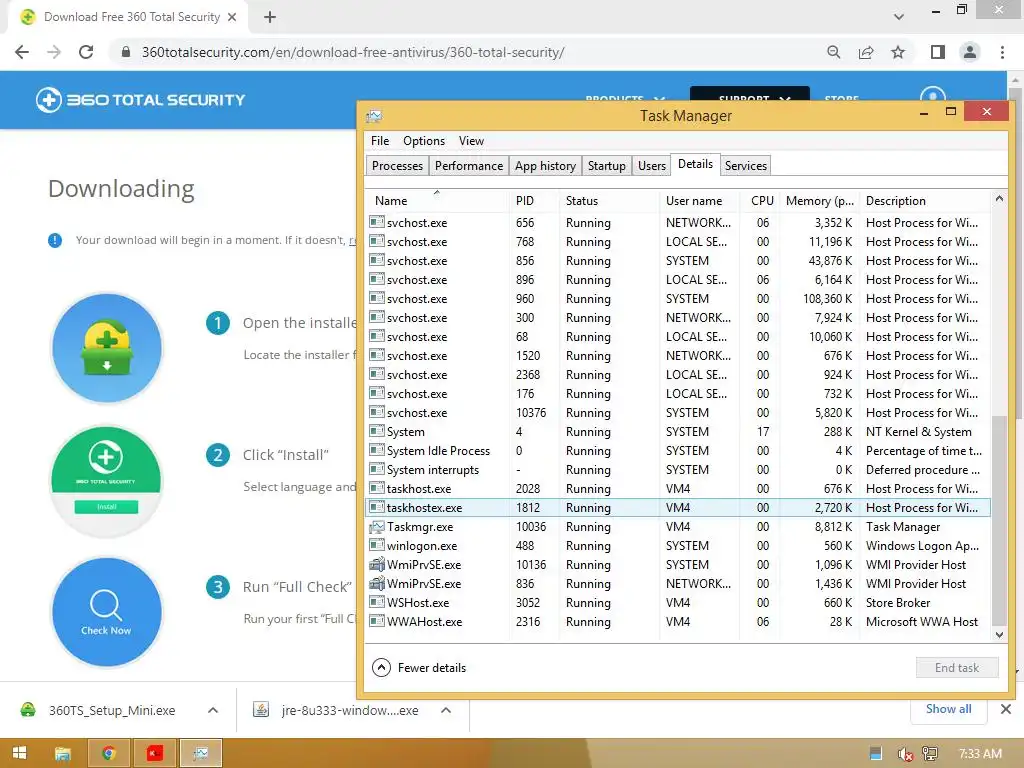Open the 360TS_Setup_Mini.exe download options arrow
This screenshot has width=1024, height=768.
(x=213, y=710)
